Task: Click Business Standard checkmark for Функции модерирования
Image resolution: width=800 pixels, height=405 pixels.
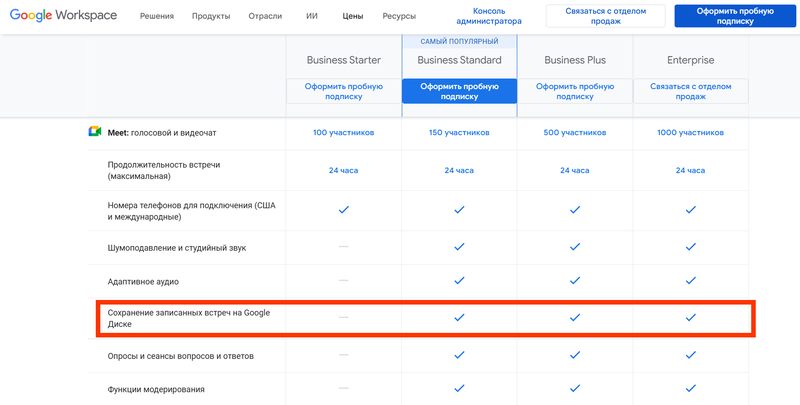Action: 459,388
